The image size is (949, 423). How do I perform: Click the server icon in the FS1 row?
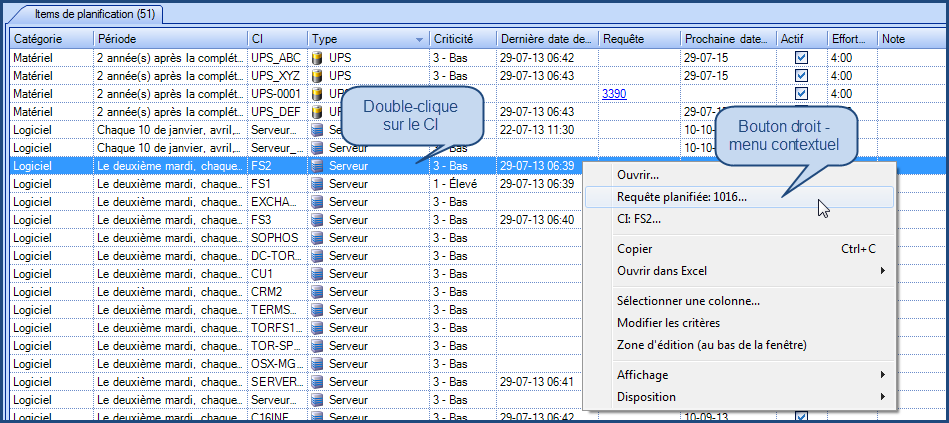[318, 184]
